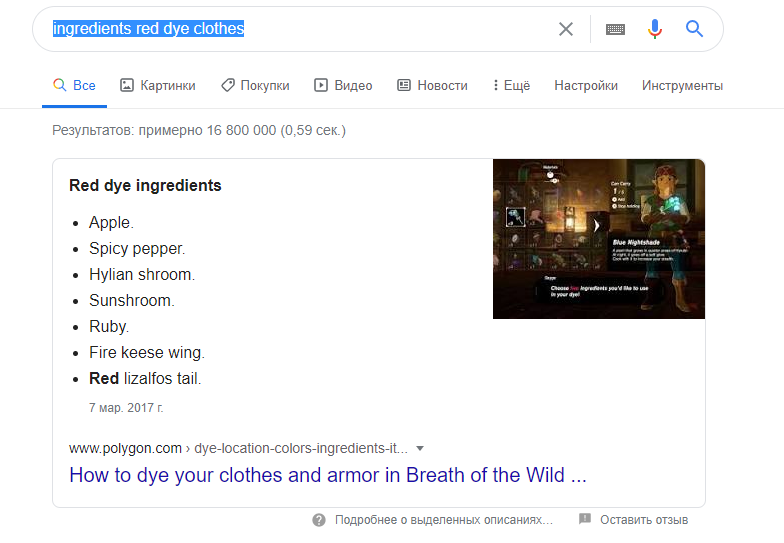Click the blue magnifier search button
This screenshot has height=543, width=784.
694,29
